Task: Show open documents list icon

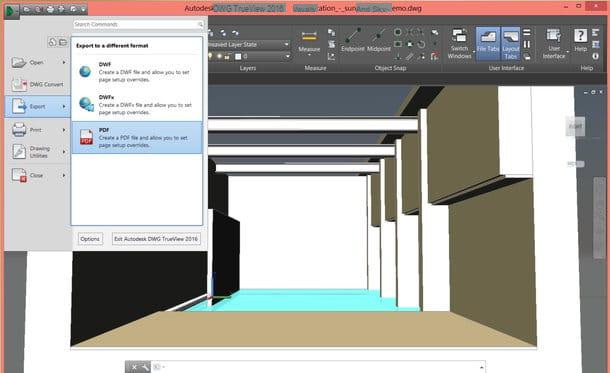Action: (63, 42)
